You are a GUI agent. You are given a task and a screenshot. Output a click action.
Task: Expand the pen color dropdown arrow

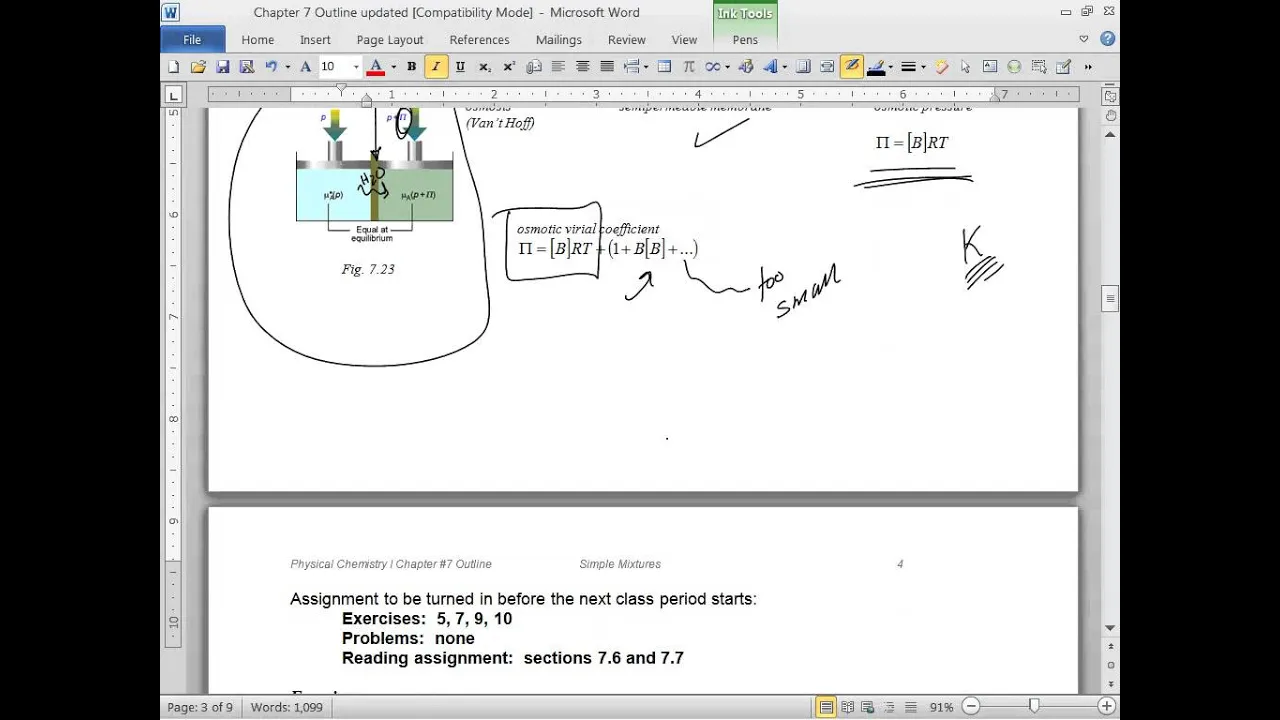(890, 67)
